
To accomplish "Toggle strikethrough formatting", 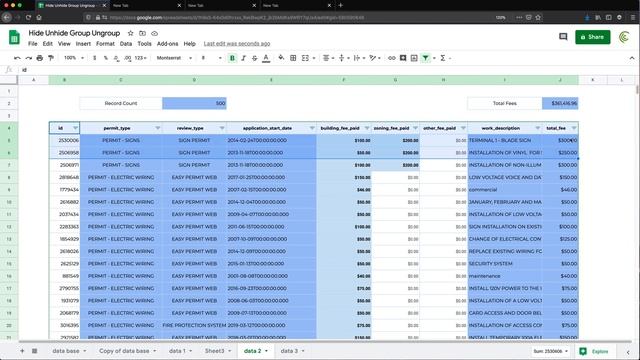I will point(255,58).
